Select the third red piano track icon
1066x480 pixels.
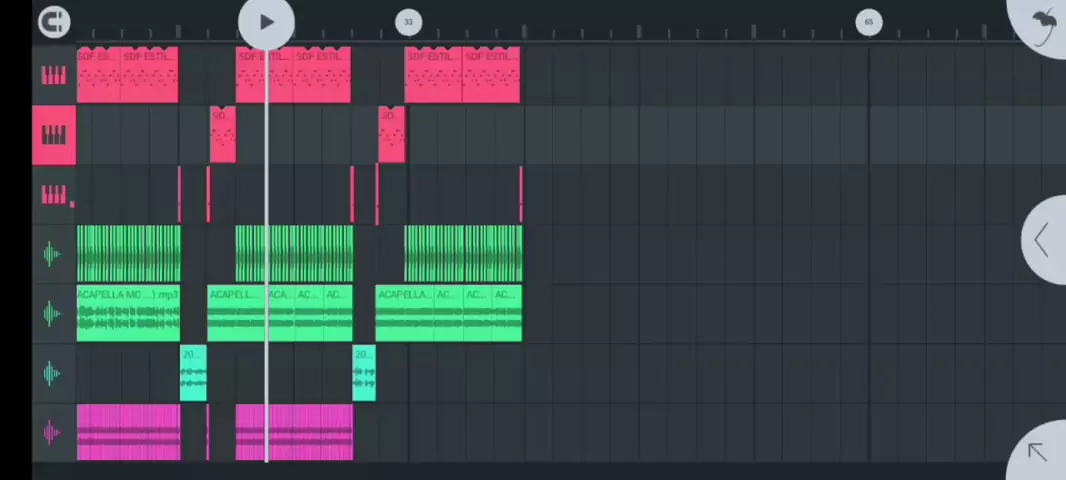pos(53,194)
